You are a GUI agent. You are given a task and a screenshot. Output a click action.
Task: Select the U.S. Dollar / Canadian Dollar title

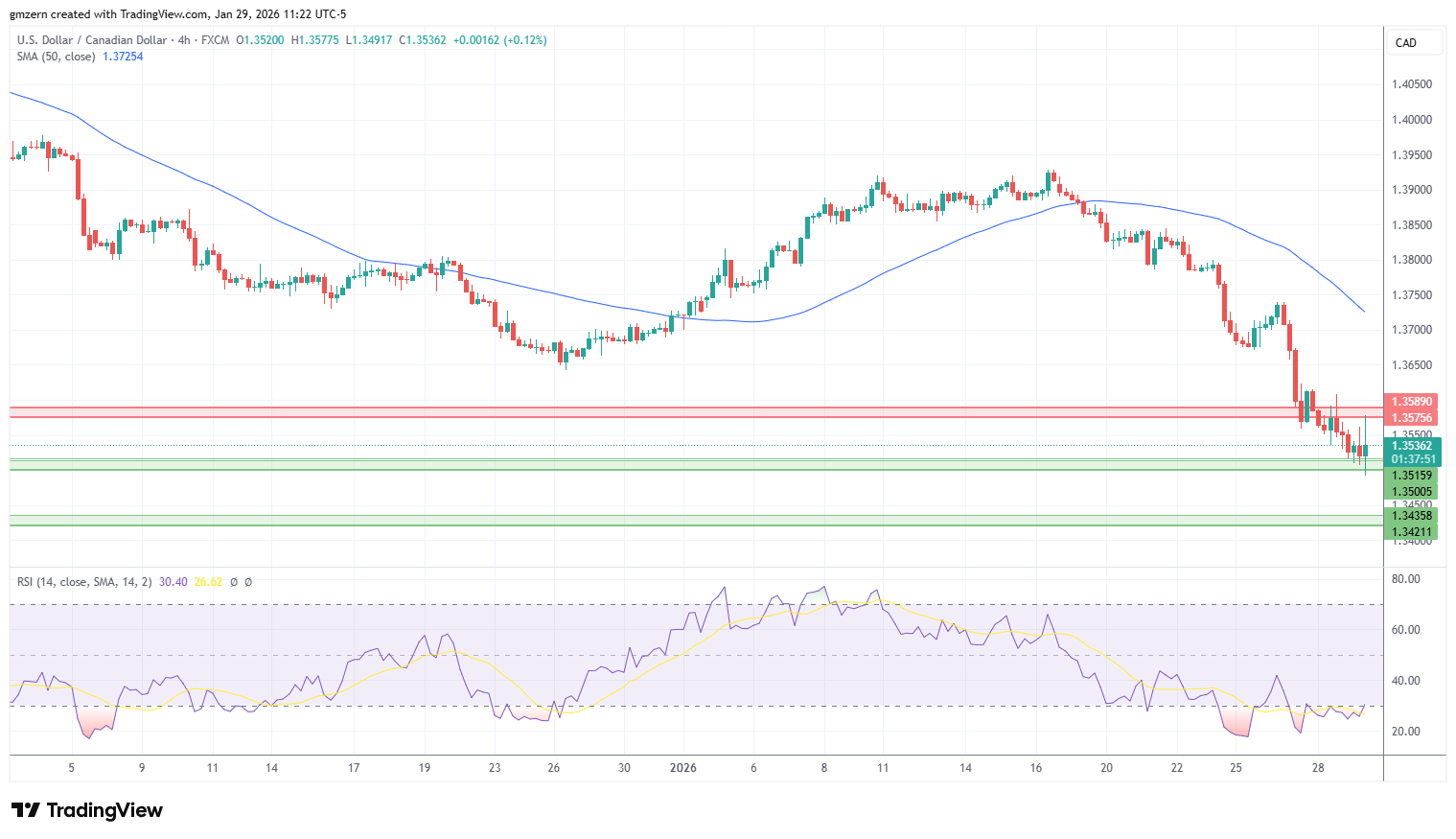coord(92,40)
